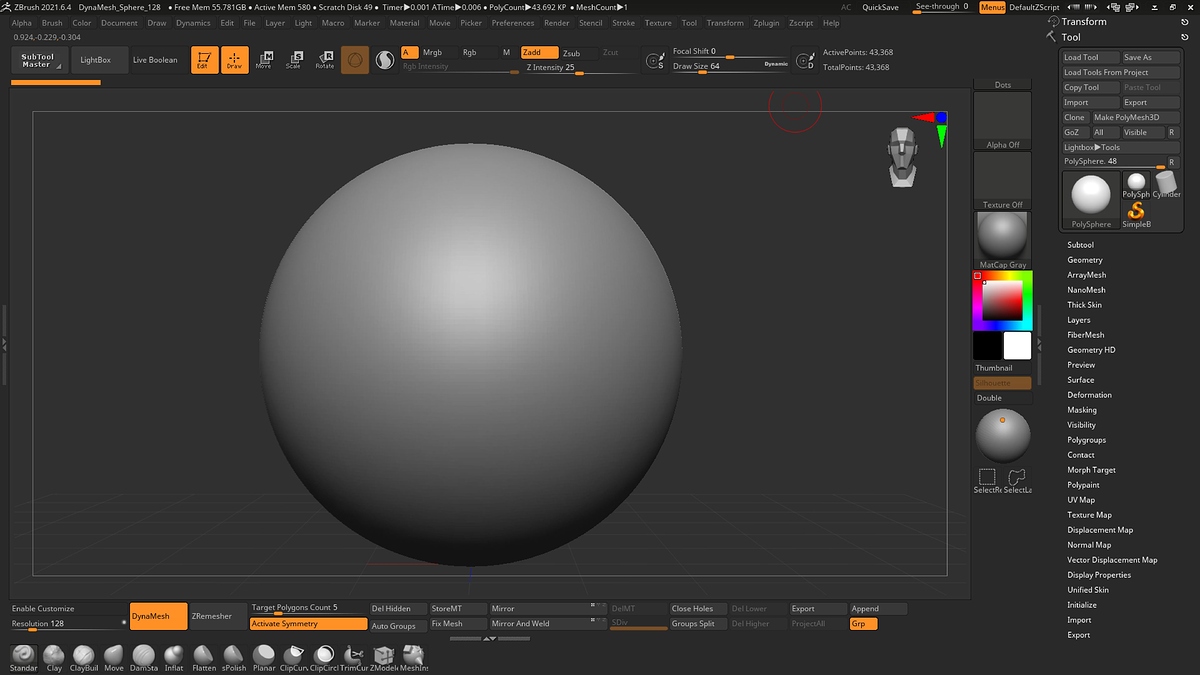Click the DynaMesh button

(x=158, y=616)
